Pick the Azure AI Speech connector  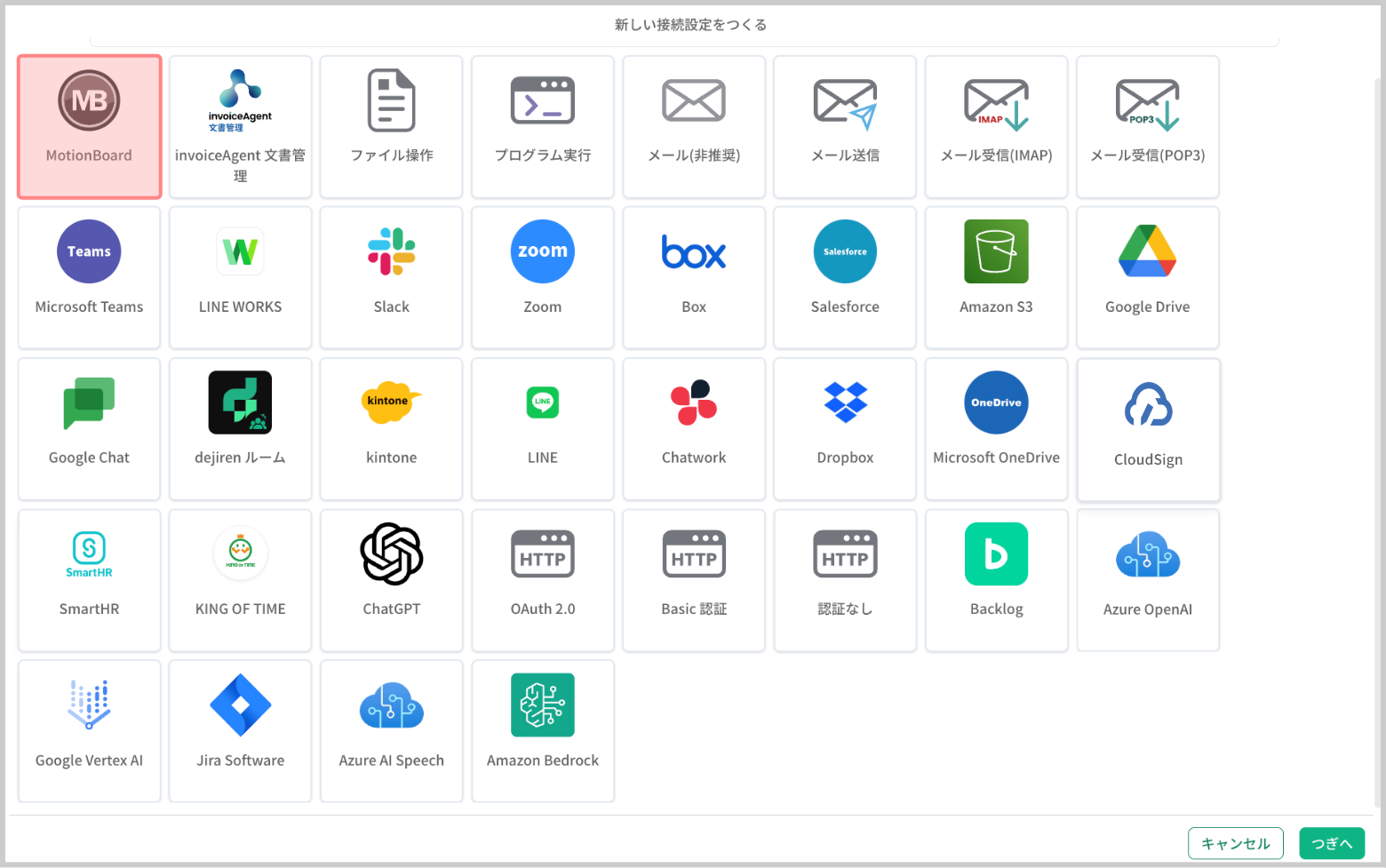point(392,731)
